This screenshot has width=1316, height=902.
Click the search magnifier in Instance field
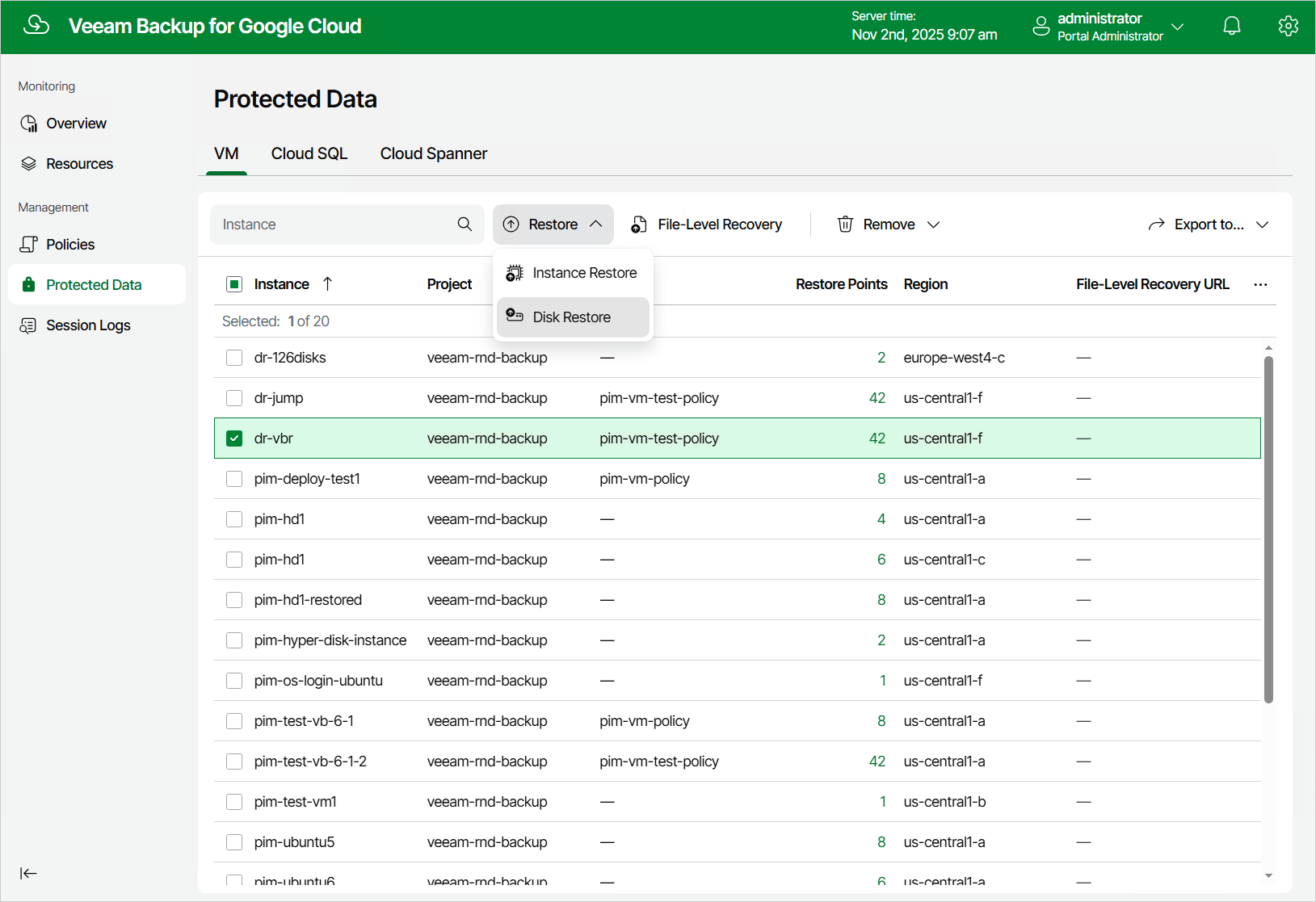pyautogui.click(x=465, y=224)
